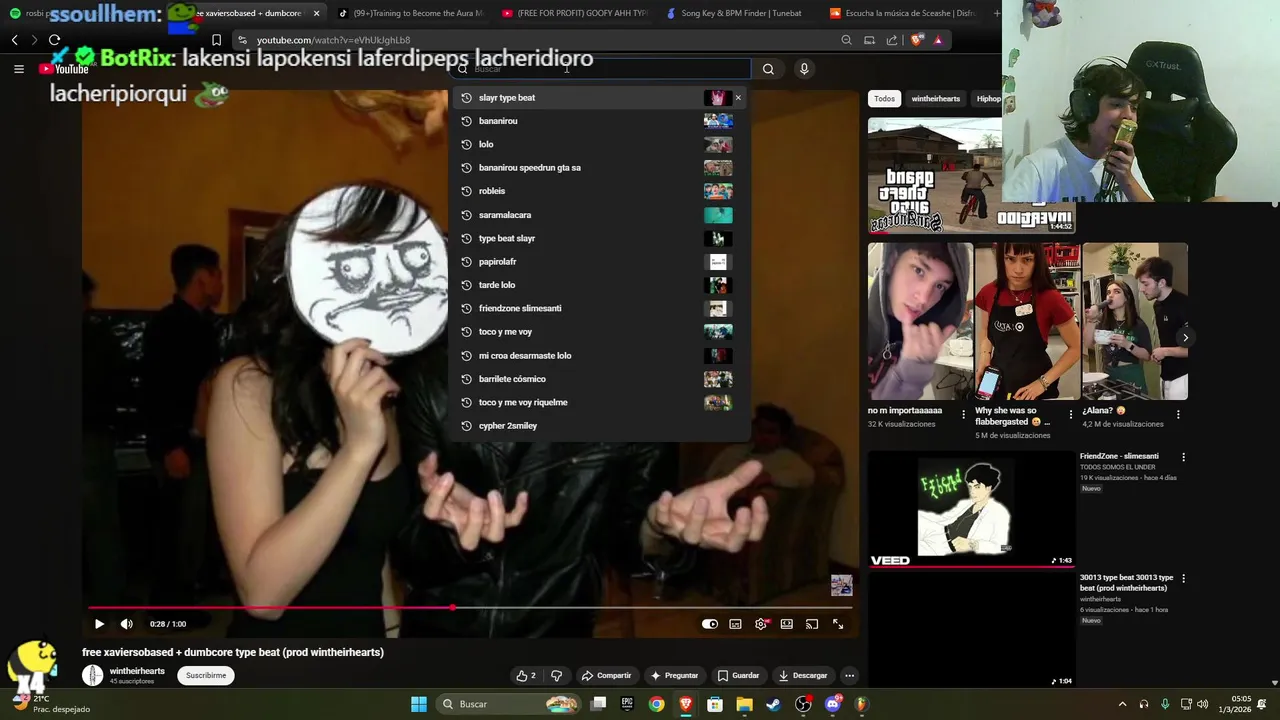
Task: Select the Todos filter chip
Action: (x=885, y=99)
